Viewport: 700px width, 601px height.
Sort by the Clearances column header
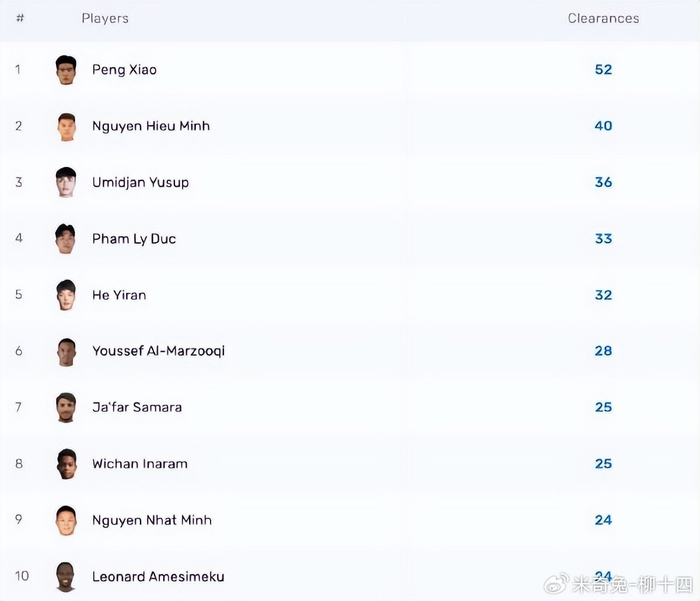pos(603,18)
